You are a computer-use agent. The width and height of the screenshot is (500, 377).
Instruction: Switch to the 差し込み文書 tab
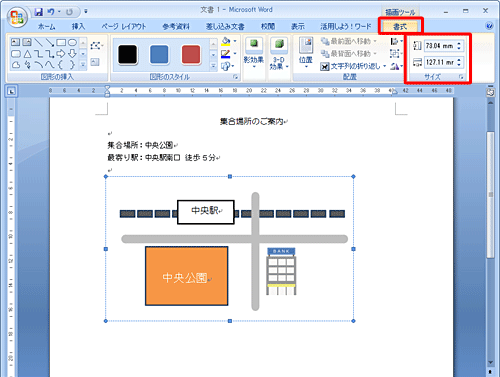pyautogui.click(x=225, y=27)
